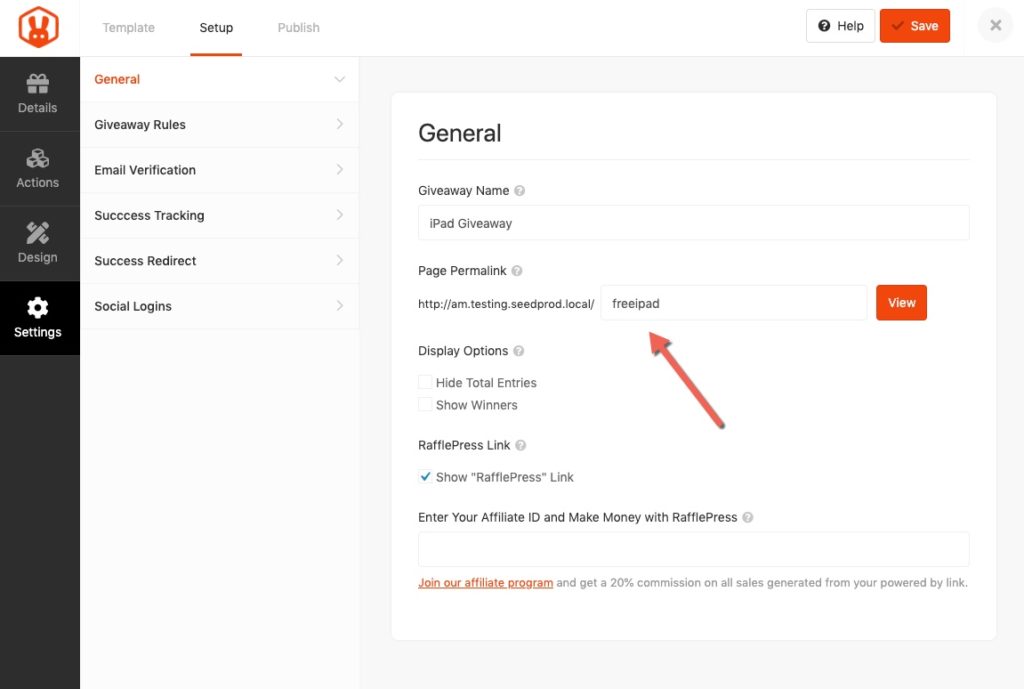
Task: Switch to the Template tab
Action: pos(129,27)
